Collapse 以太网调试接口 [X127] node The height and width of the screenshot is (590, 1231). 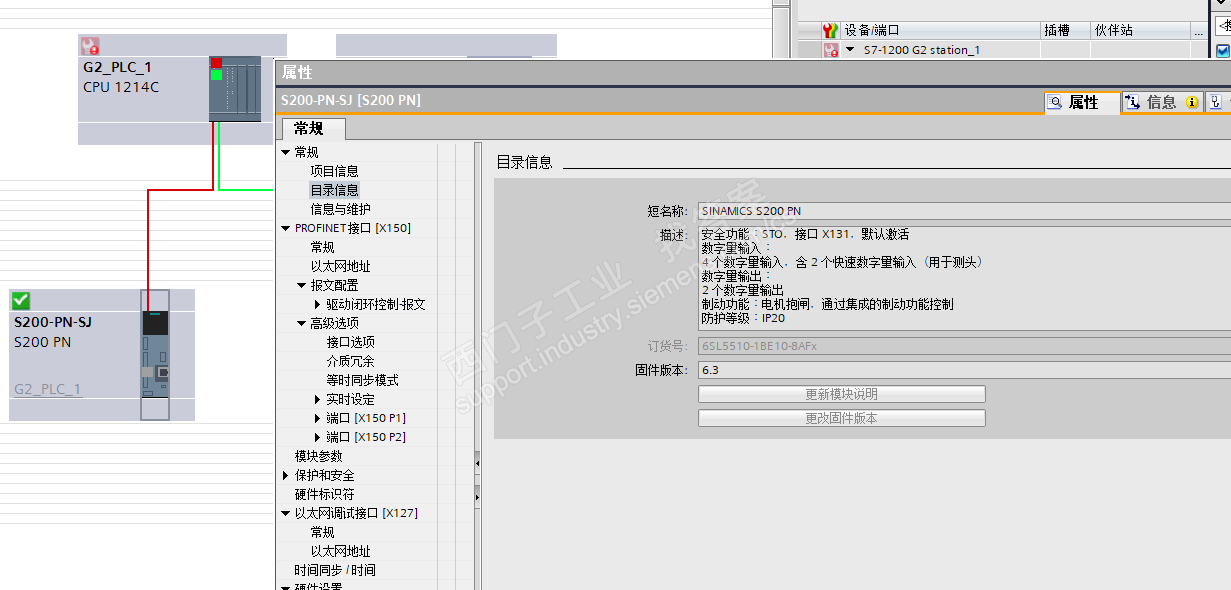(x=286, y=513)
